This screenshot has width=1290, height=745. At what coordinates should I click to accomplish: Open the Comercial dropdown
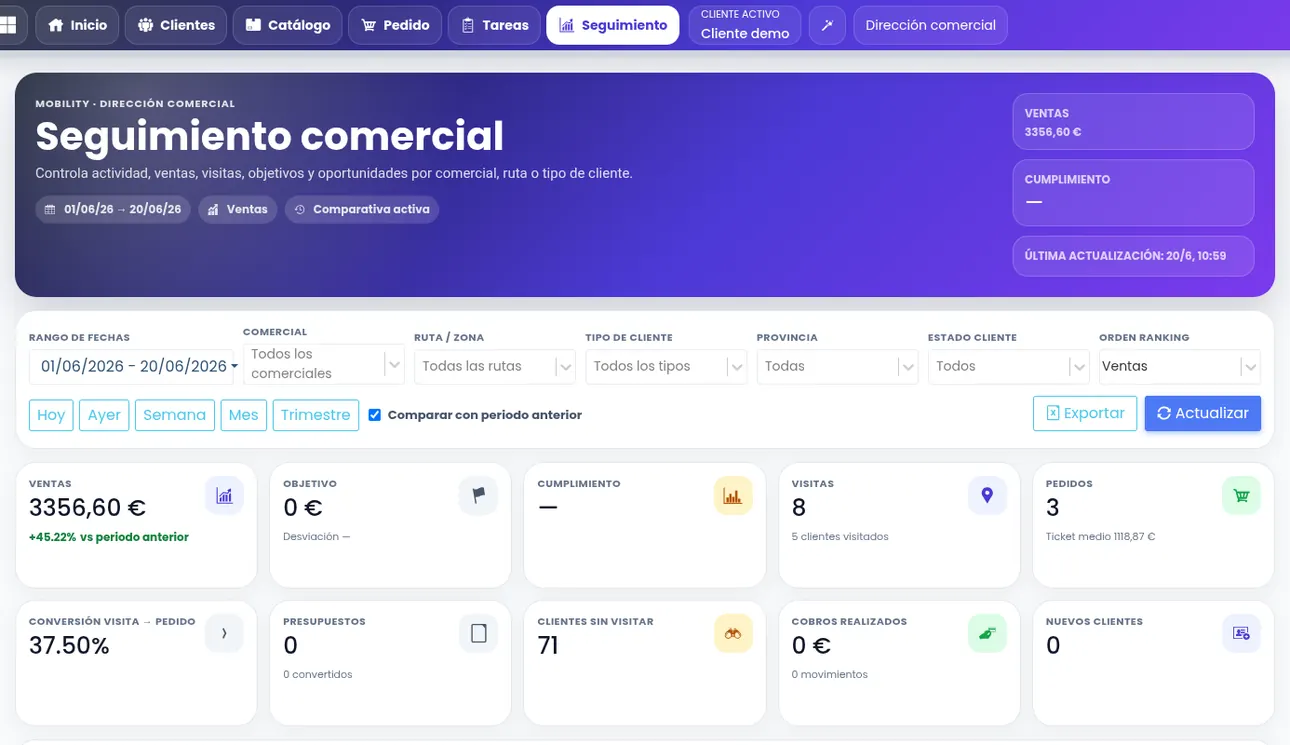pyautogui.click(x=324, y=364)
